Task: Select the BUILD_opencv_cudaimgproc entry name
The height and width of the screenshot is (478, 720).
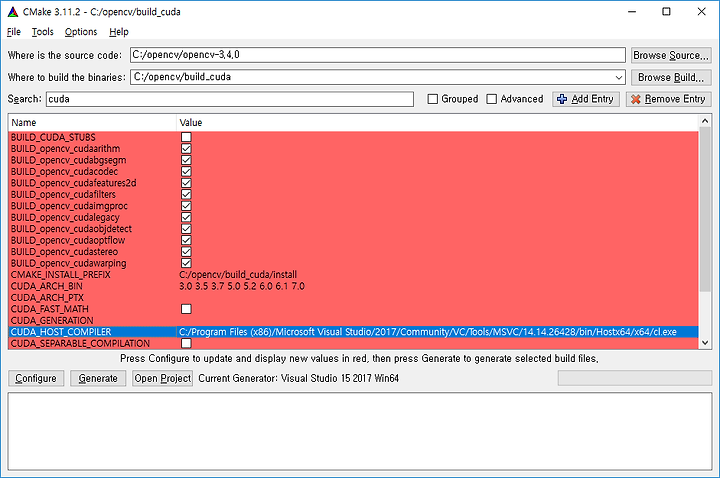Action: tap(69, 206)
